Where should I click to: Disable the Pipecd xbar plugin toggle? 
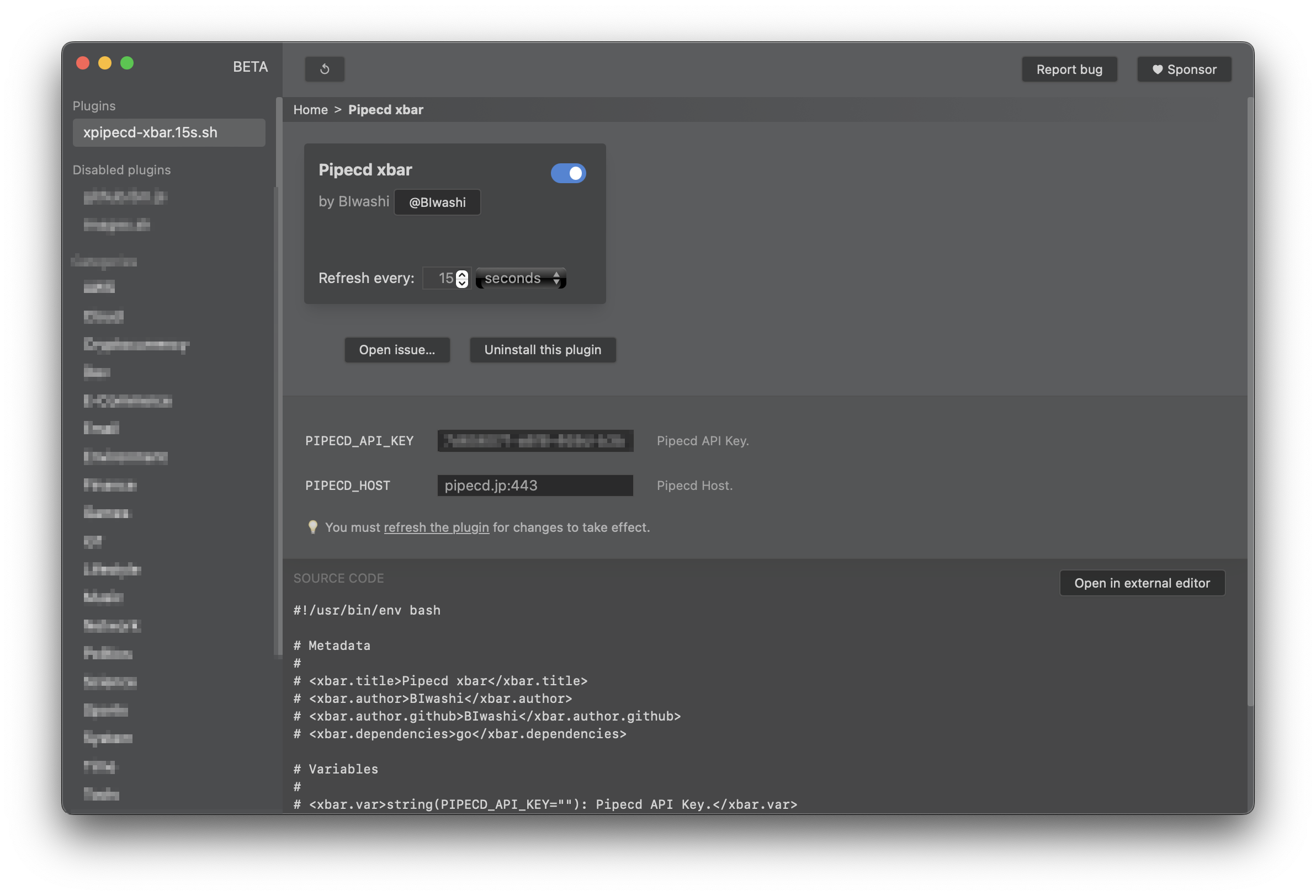click(x=568, y=173)
